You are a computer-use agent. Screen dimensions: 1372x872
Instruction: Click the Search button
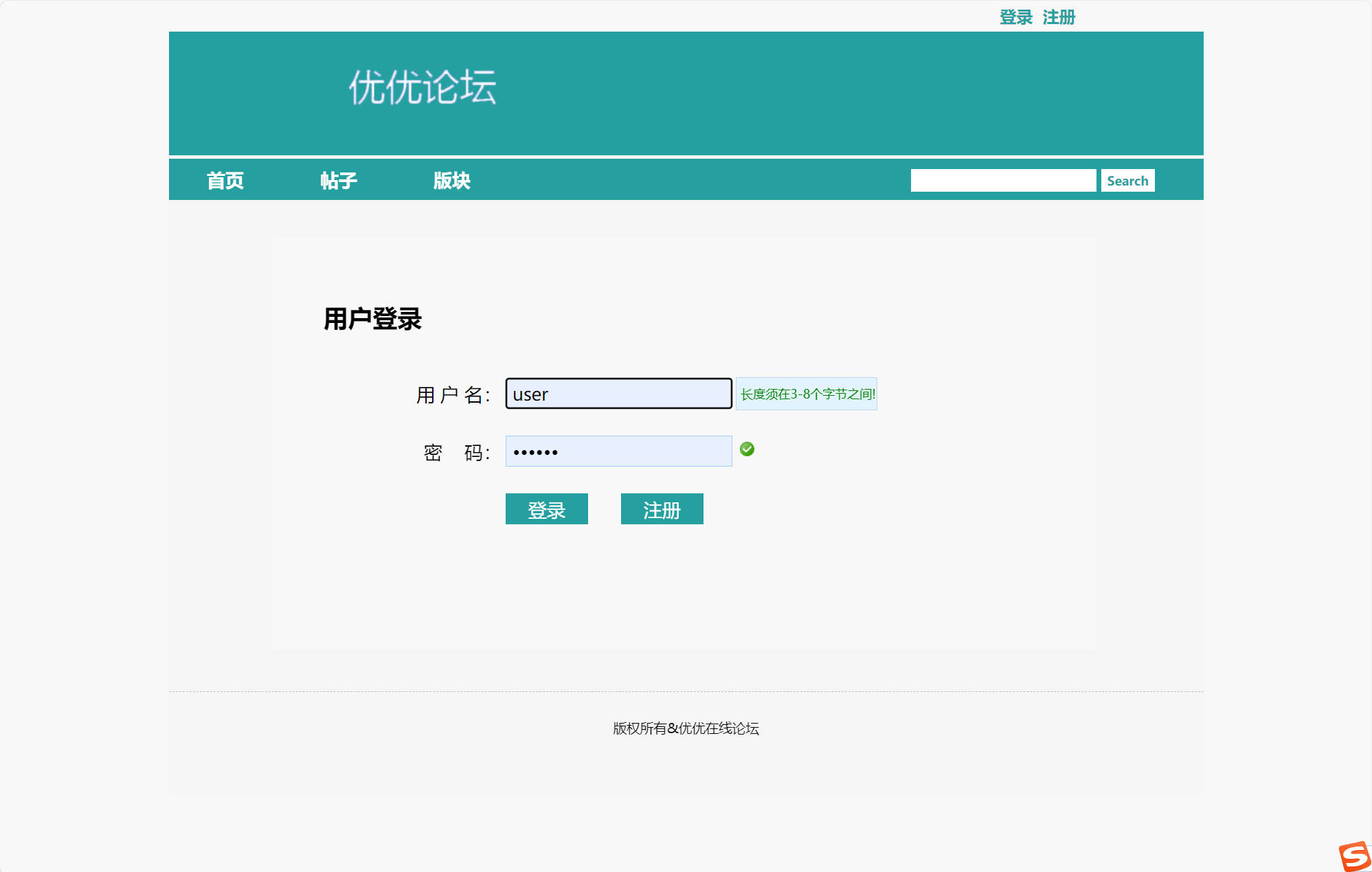pyautogui.click(x=1127, y=180)
